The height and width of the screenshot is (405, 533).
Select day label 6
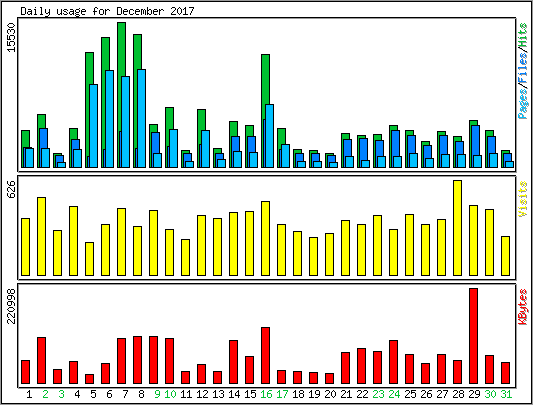(109, 394)
